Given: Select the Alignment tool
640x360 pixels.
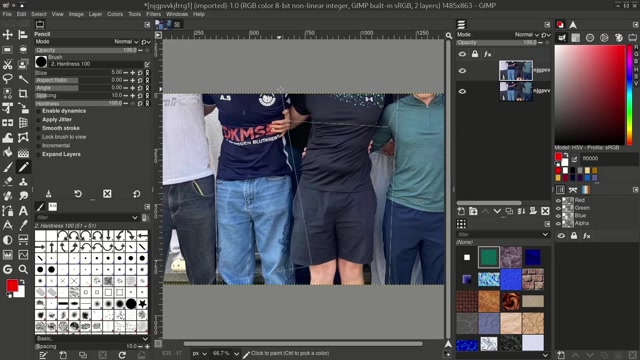Looking at the screenshot, I should pos(23,35).
